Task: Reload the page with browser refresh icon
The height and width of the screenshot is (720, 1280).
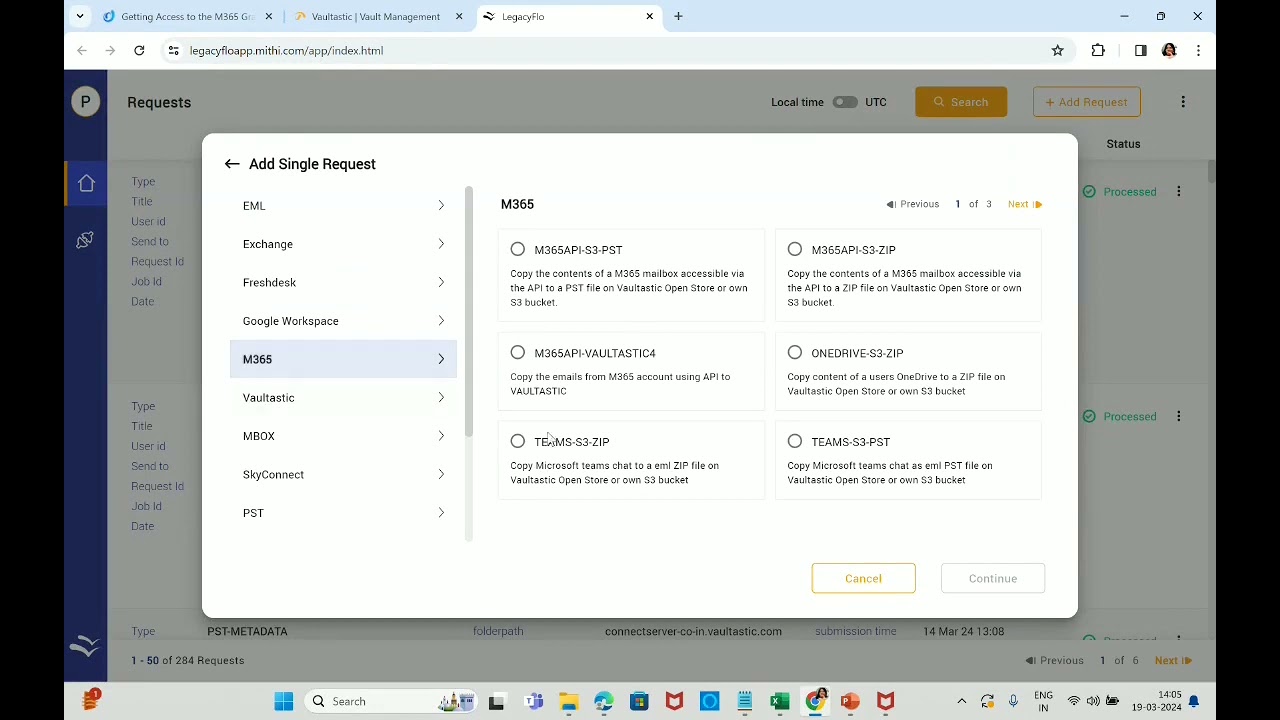Action: coord(139,51)
